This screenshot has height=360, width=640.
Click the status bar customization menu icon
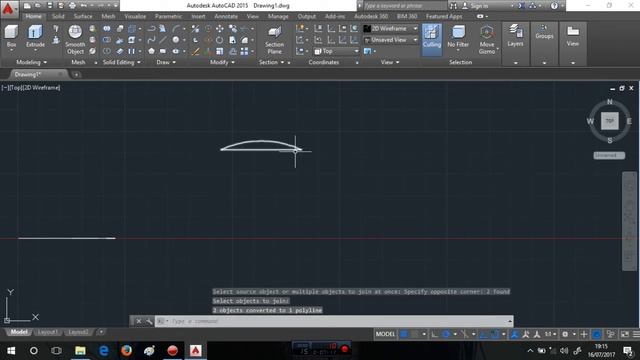pos(636,334)
